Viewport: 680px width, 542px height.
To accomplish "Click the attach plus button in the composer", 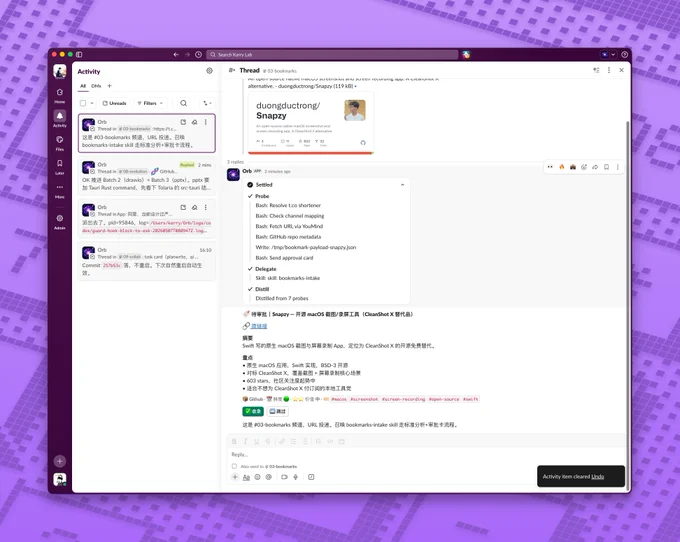I will tap(235, 477).
